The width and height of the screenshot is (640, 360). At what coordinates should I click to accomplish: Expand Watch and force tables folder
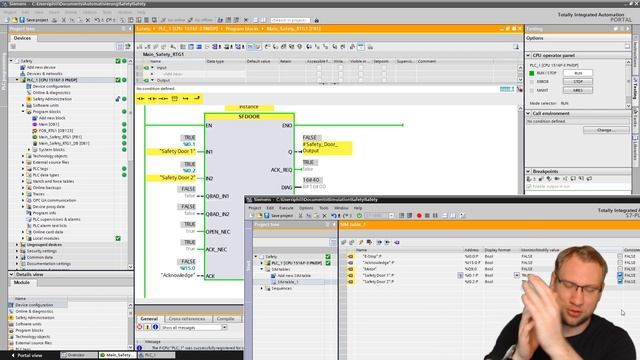point(23,181)
